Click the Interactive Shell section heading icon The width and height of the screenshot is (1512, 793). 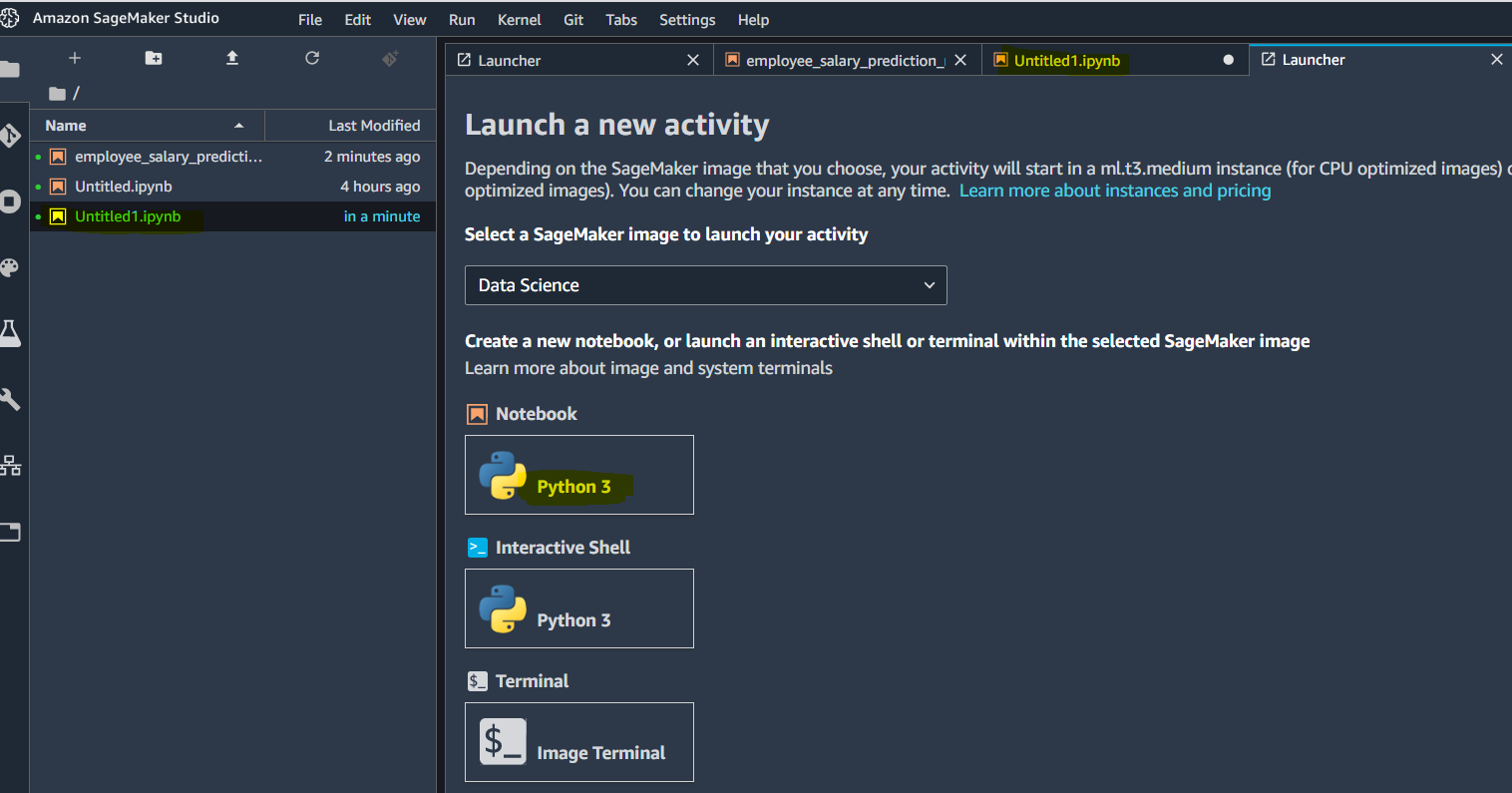pos(478,548)
